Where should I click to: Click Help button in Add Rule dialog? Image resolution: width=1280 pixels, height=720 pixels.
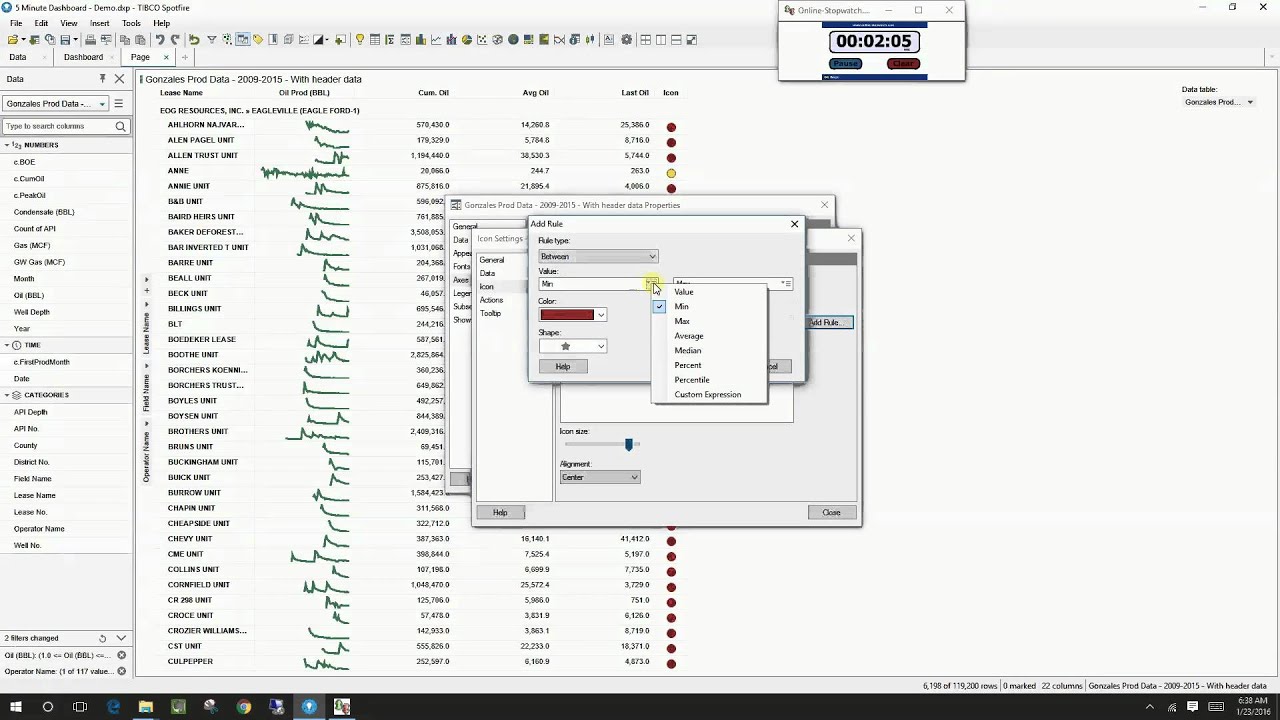point(563,367)
